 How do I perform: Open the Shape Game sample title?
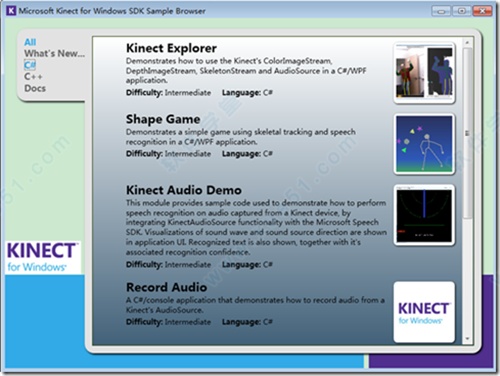tap(163, 119)
